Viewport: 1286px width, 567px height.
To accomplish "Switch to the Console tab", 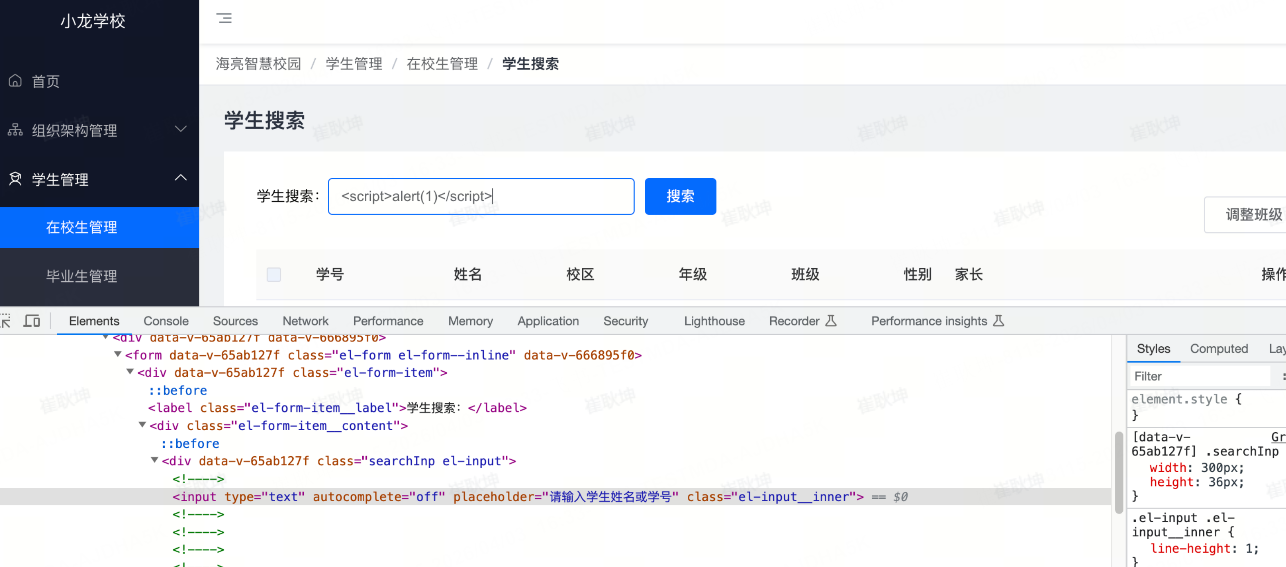I will (166, 321).
